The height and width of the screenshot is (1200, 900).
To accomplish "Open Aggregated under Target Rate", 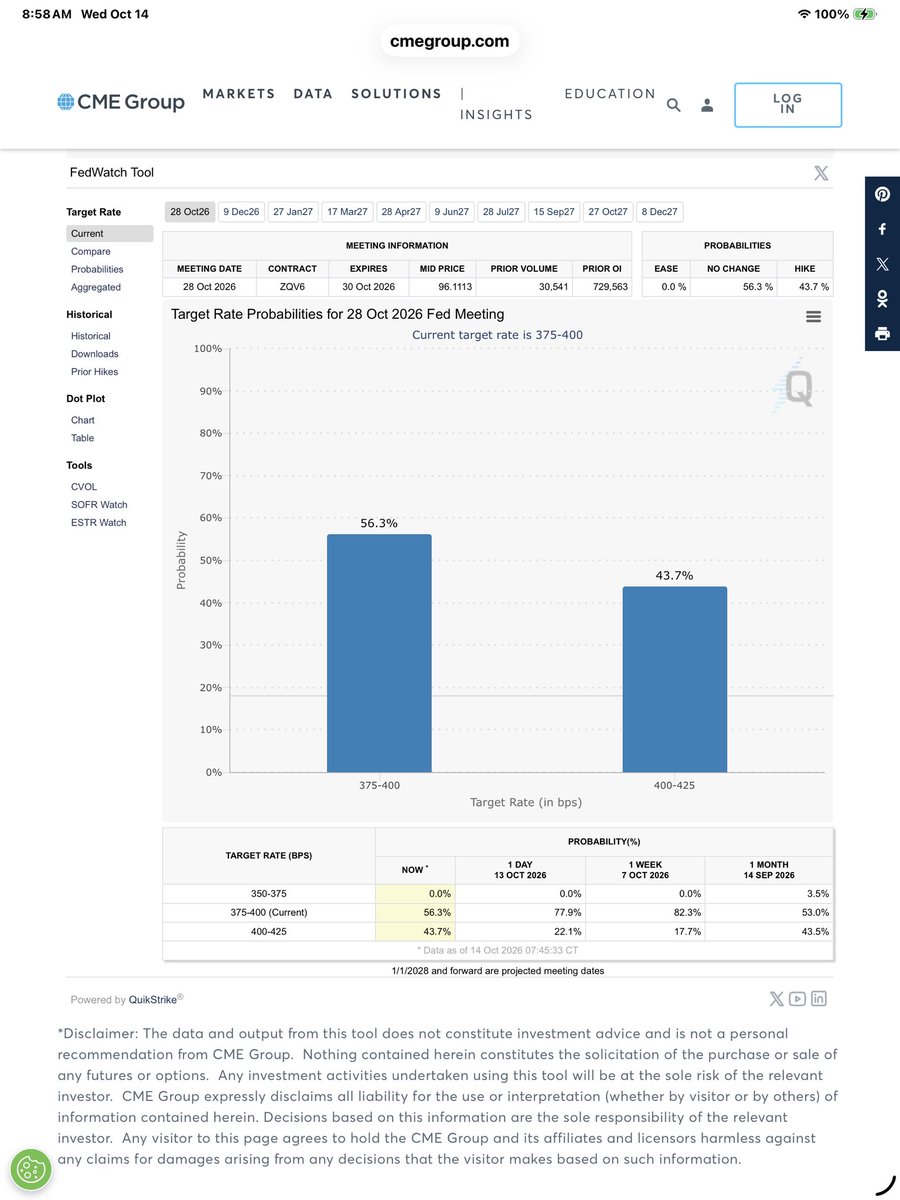I will [96, 288].
